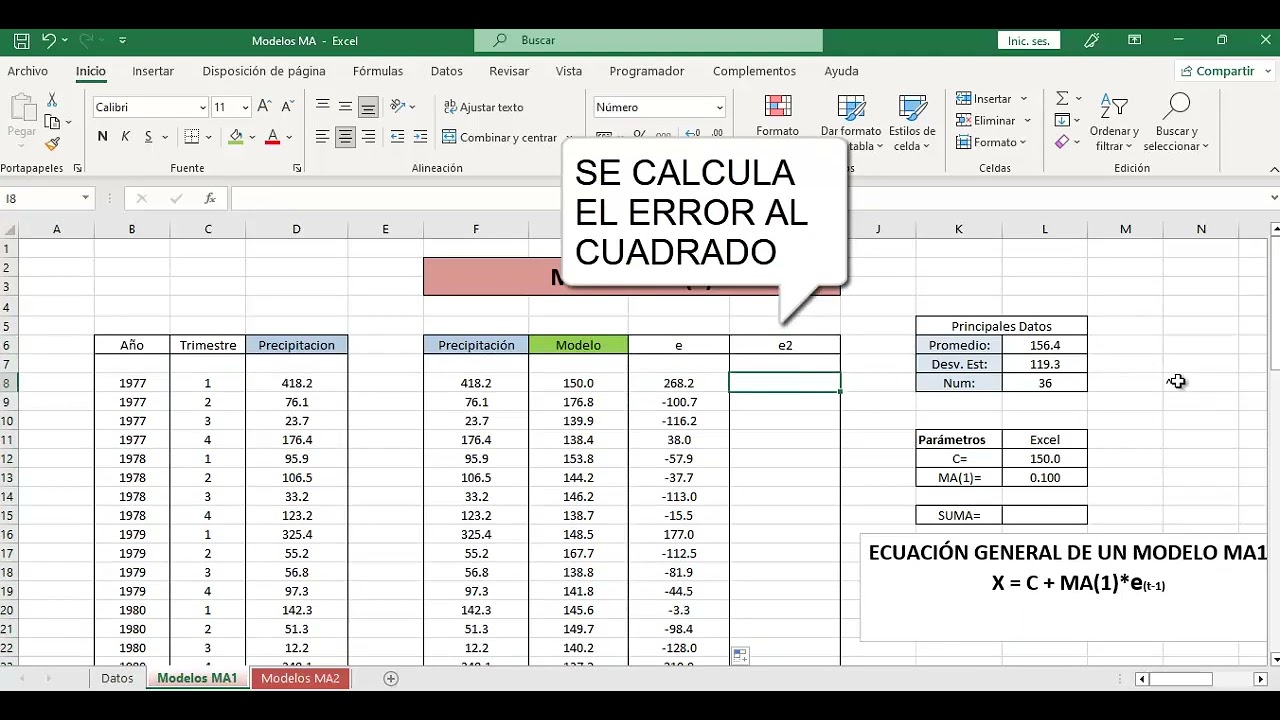
Task: Apply the cell borders icon
Action: click(192, 137)
